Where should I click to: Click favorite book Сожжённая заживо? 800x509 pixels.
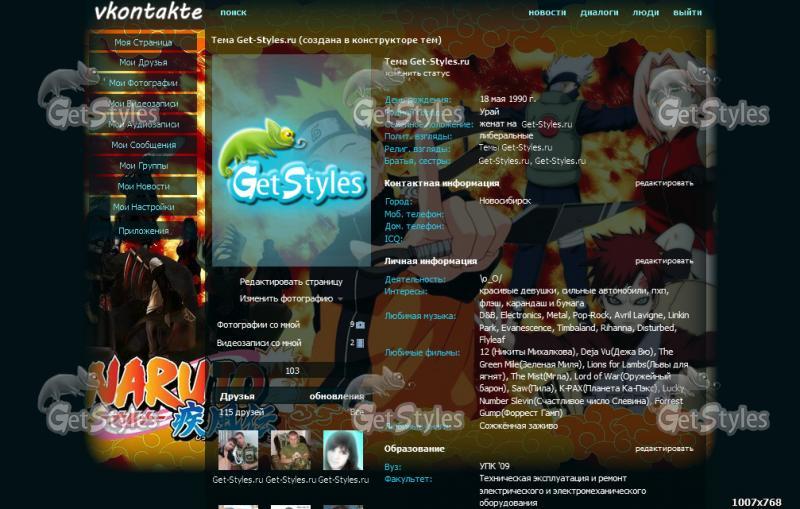pyautogui.click(x=518, y=426)
